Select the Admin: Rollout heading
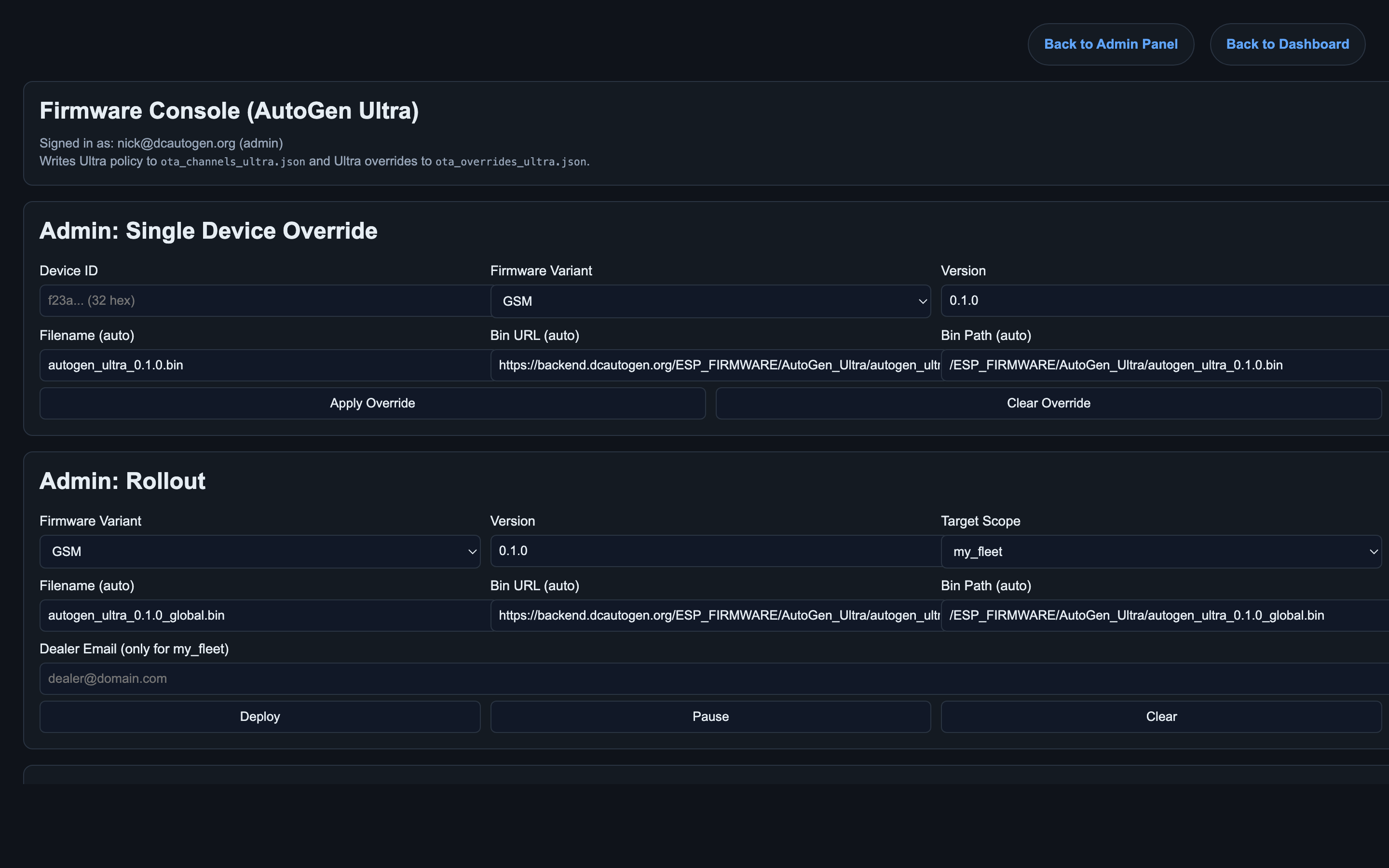The width and height of the screenshot is (1389, 868). (x=122, y=481)
